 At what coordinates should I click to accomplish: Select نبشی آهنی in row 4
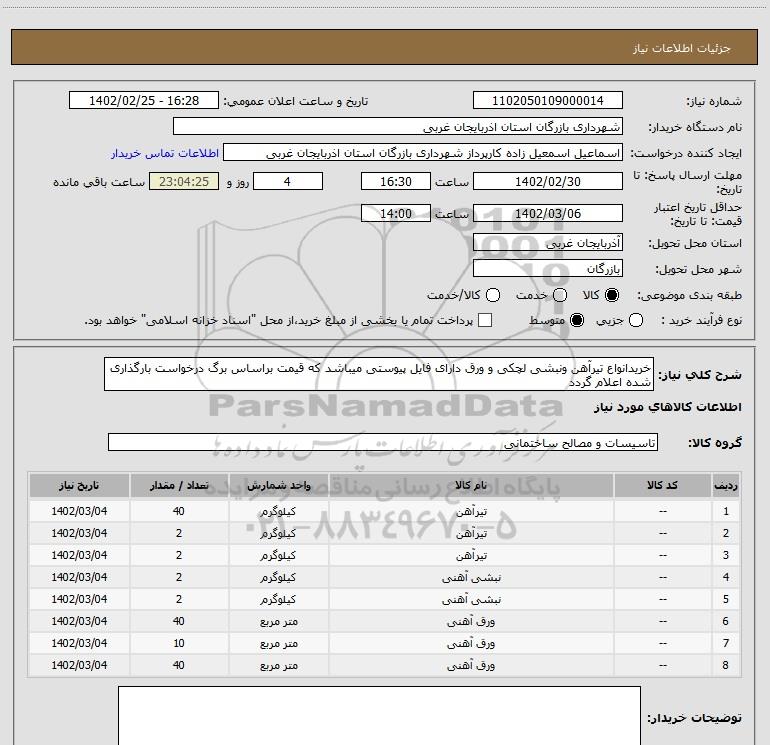(x=471, y=578)
